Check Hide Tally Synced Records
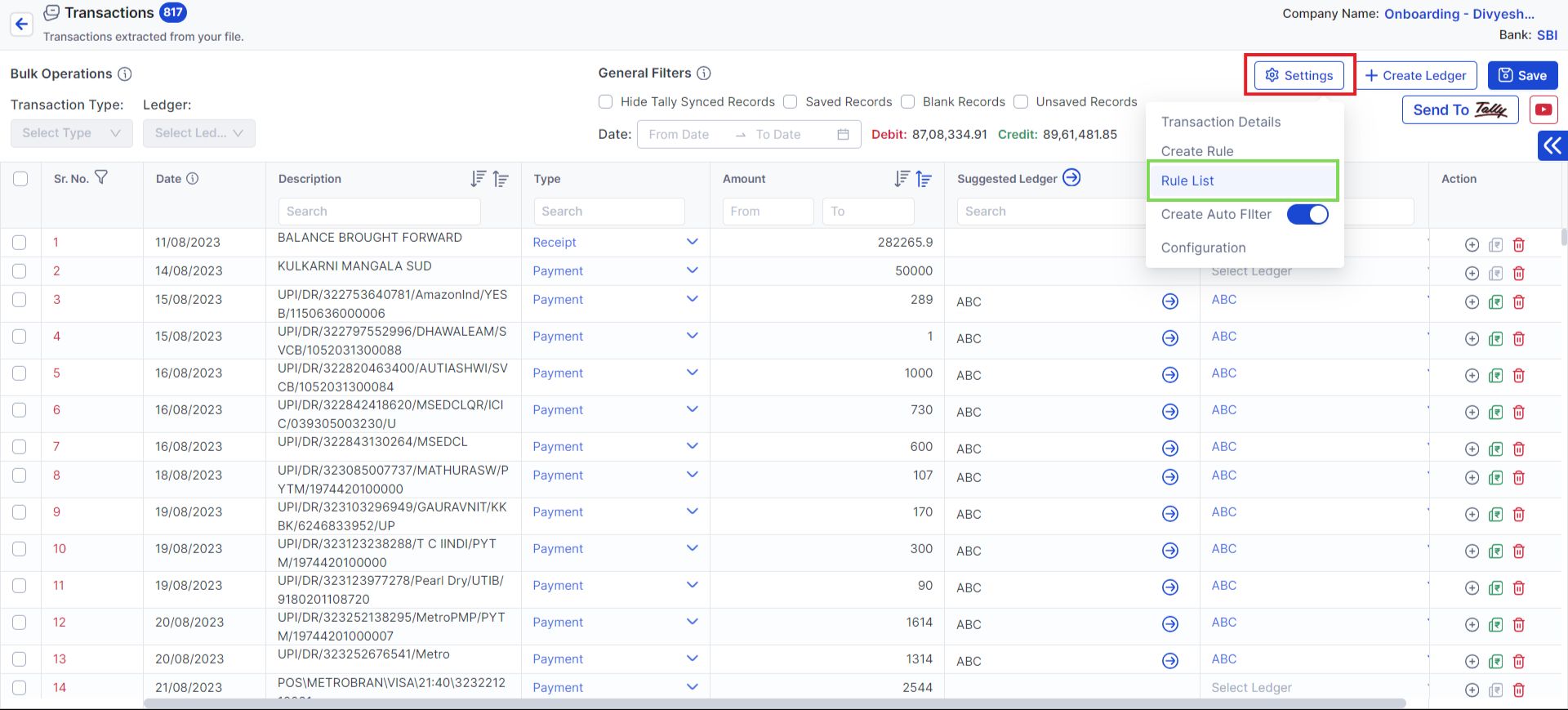Screen dimensions: 1568x710 [x=606, y=101]
